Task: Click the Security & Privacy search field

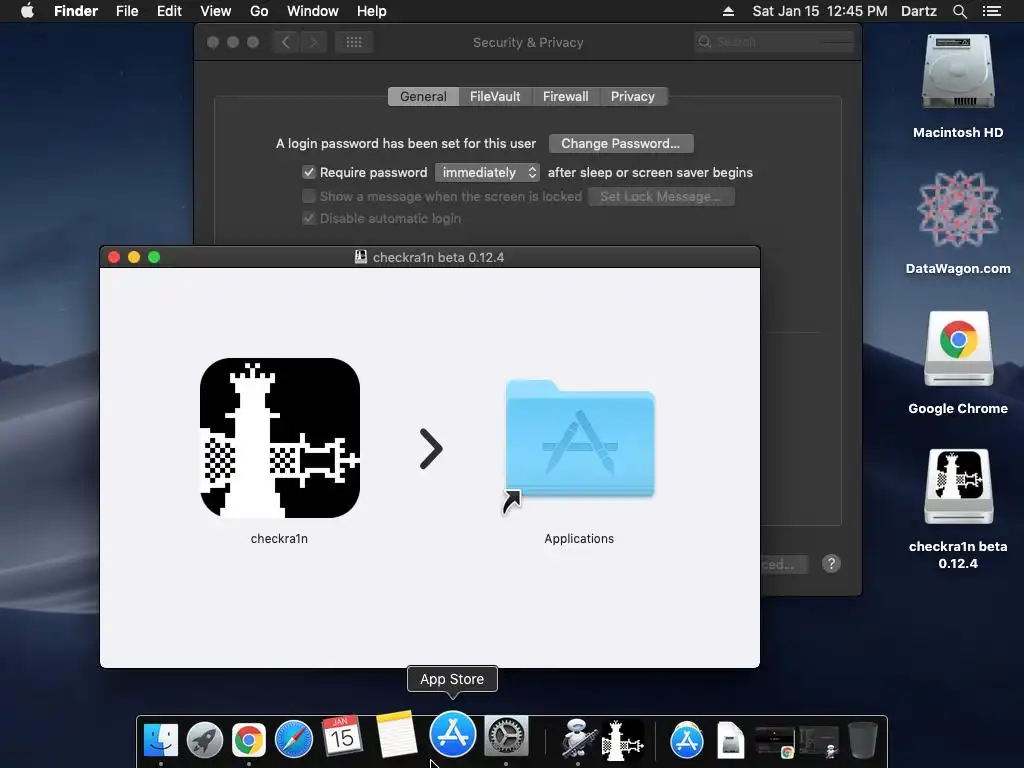Action: [774, 42]
